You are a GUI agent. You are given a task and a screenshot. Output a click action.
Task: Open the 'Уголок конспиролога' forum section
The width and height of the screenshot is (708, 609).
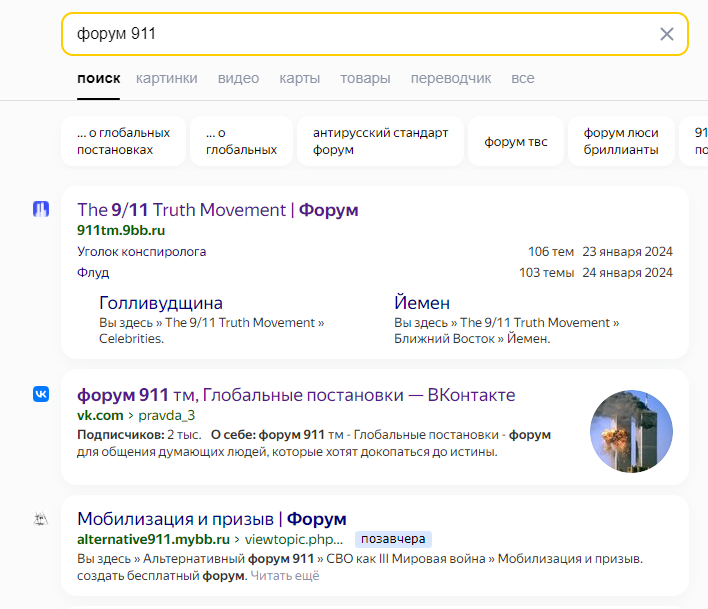coord(141,251)
